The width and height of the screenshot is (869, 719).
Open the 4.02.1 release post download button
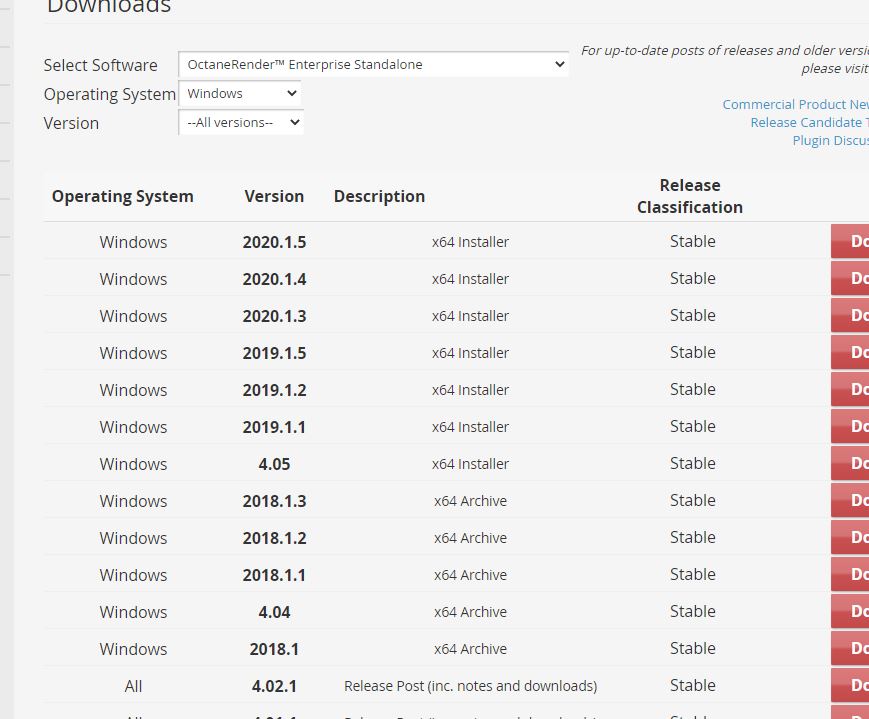tap(850, 685)
